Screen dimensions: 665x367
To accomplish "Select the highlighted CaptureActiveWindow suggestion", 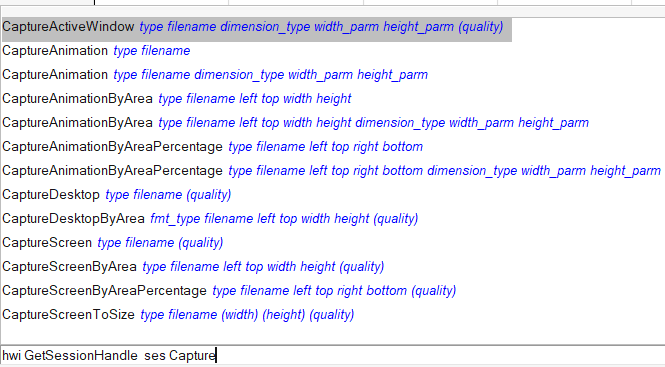I will coord(257,27).
